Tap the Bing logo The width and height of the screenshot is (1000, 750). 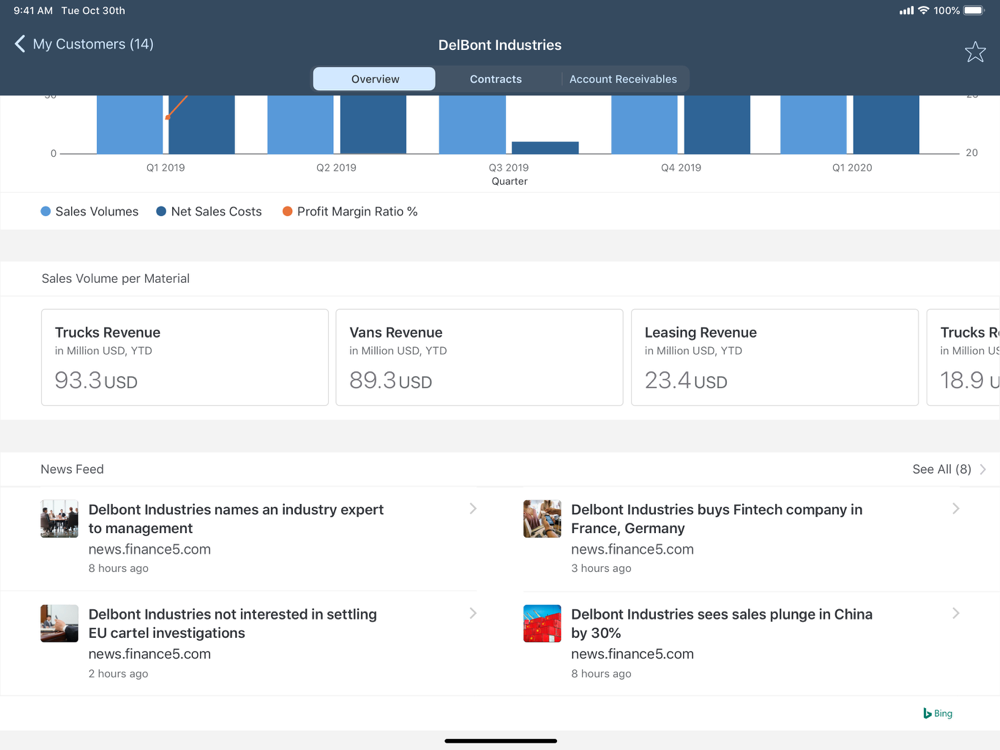coord(938,713)
